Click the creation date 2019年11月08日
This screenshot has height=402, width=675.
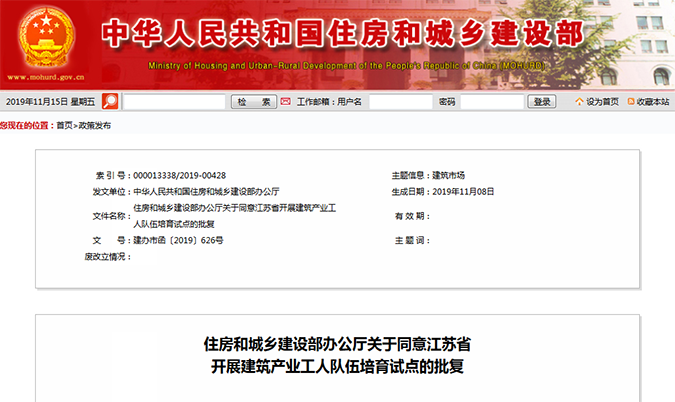point(463,192)
